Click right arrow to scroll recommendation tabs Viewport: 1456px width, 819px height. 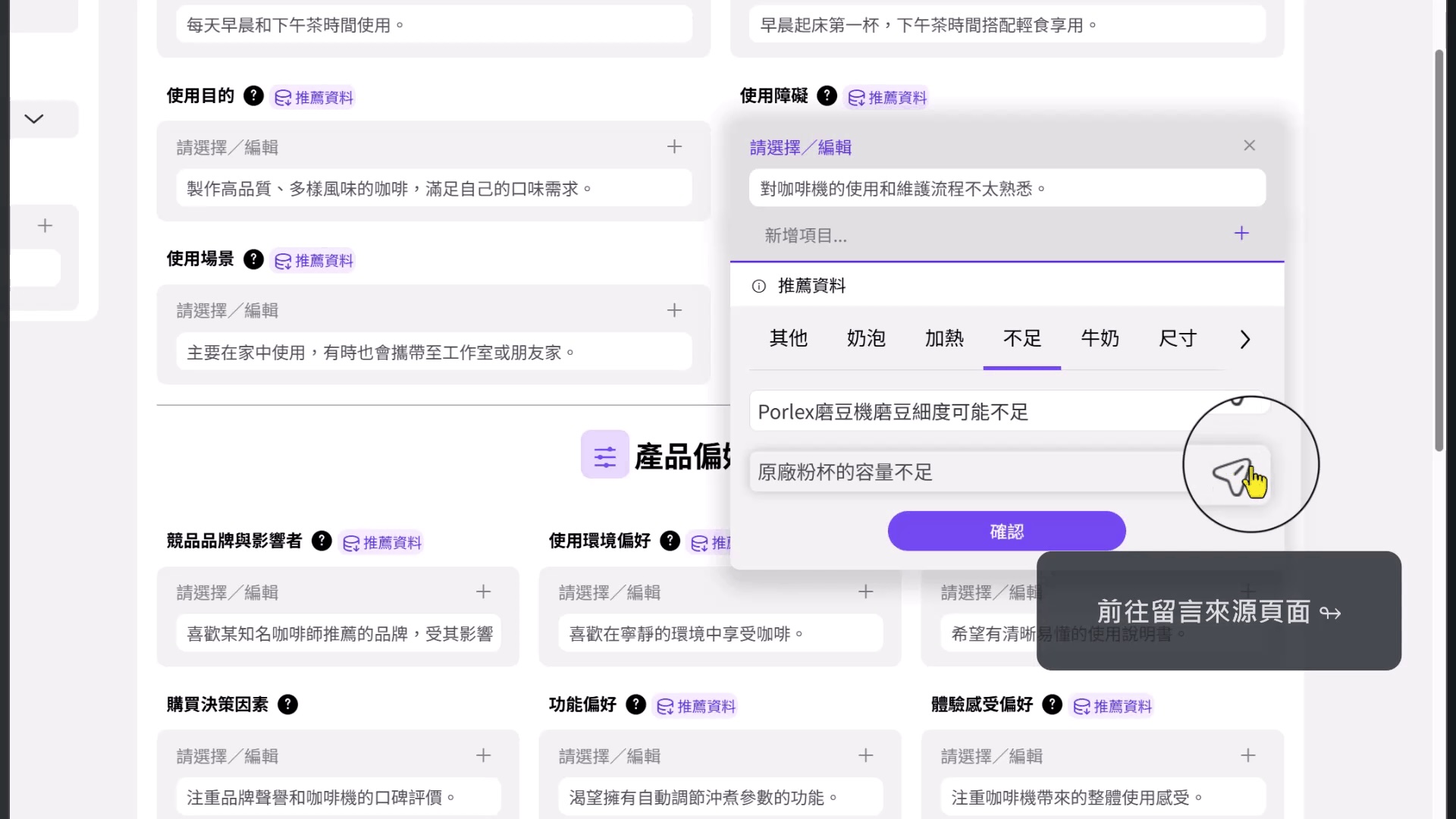click(x=1244, y=340)
